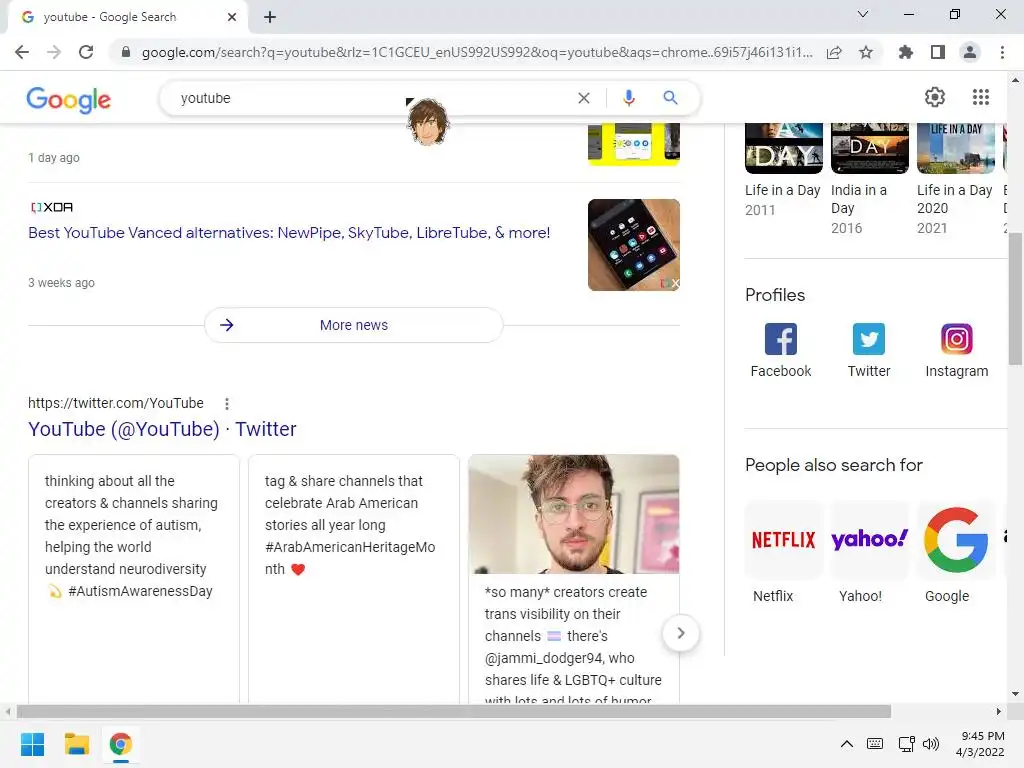Click the vertical page scrollbar
This screenshot has height=768, width=1024.
tap(1015, 298)
